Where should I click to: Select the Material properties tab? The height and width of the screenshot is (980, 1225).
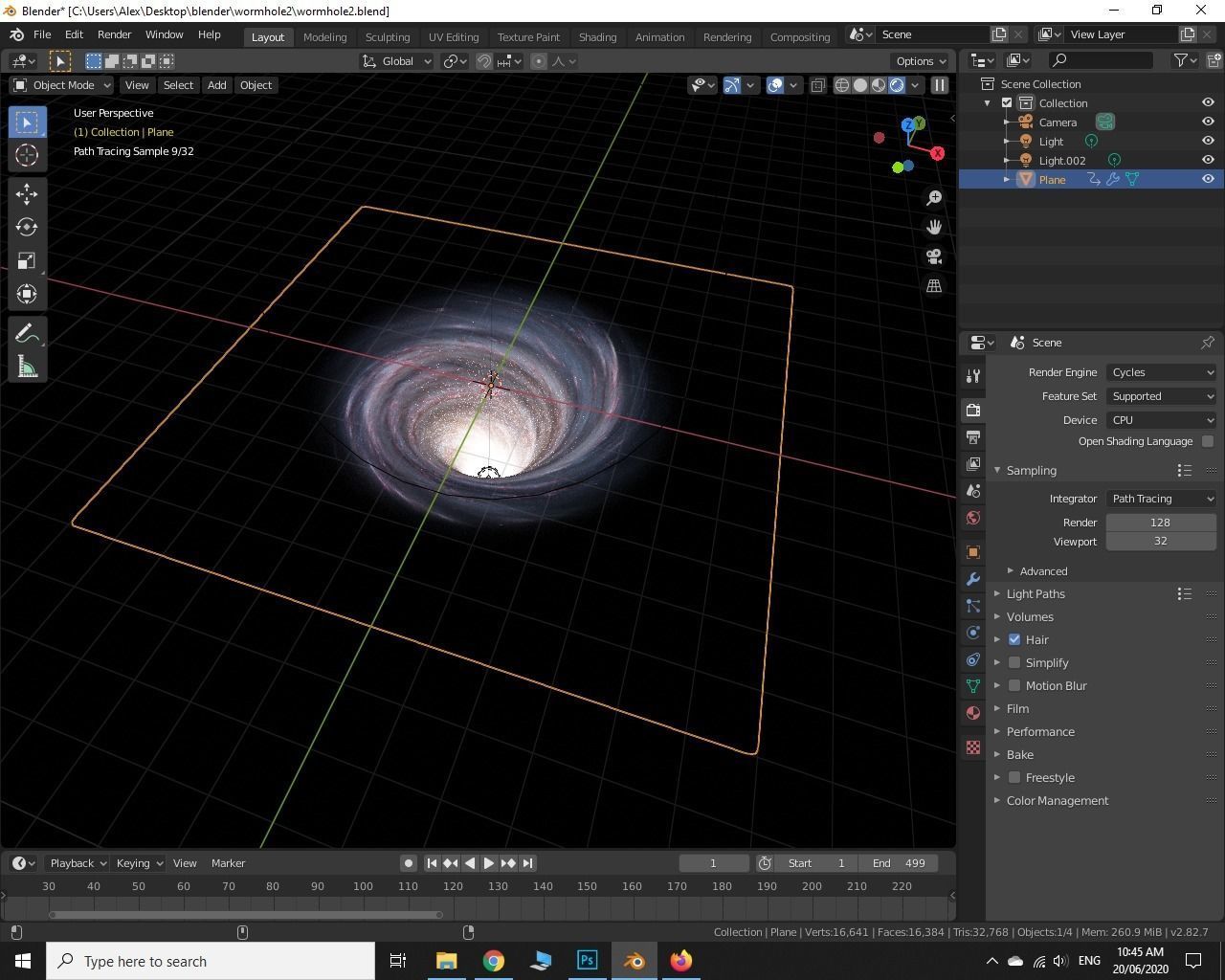click(972, 711)
